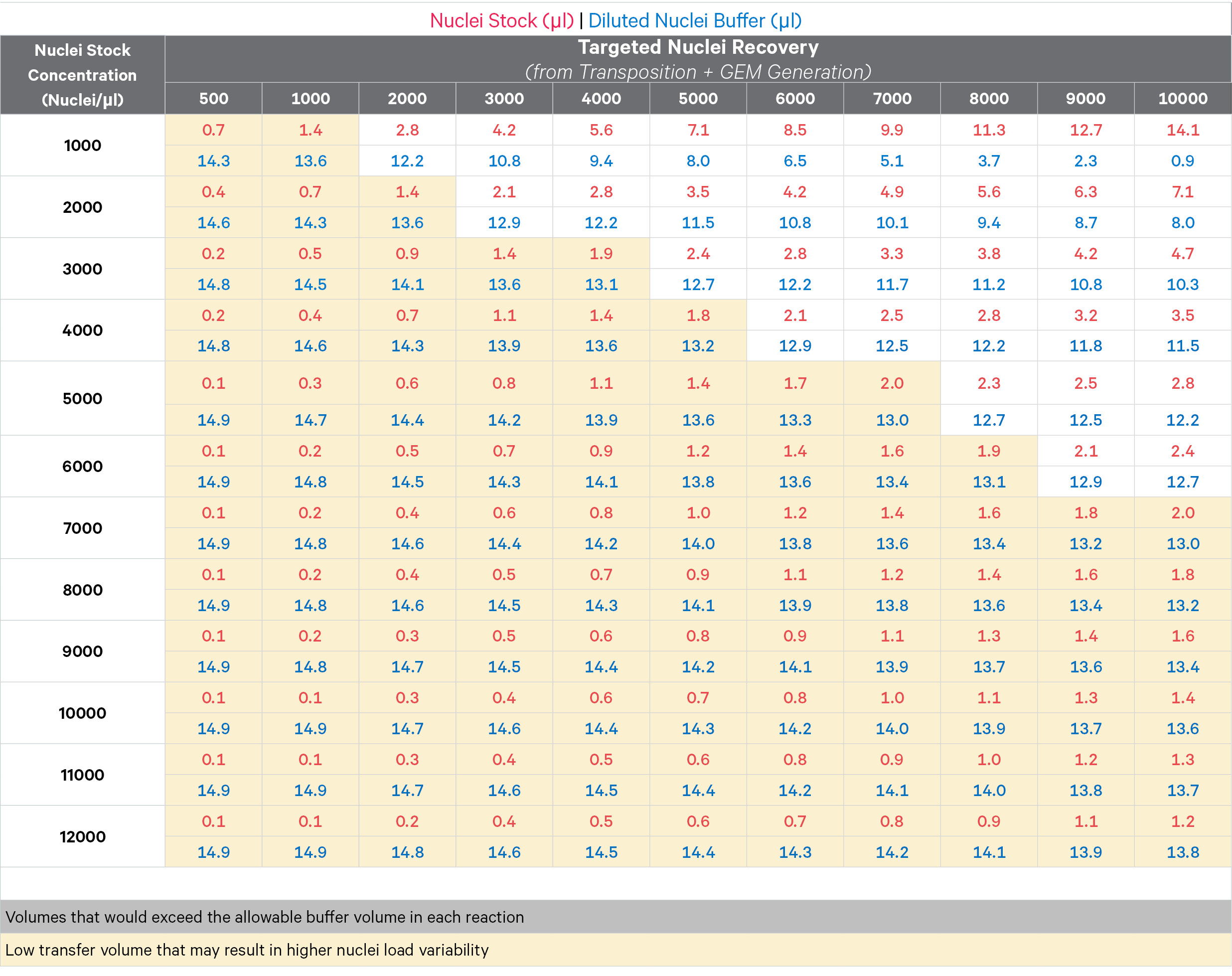Click the red Nuclei Stock (µl) legend text
Viewport: 1232px width, 976px height.
pos(501,20)
